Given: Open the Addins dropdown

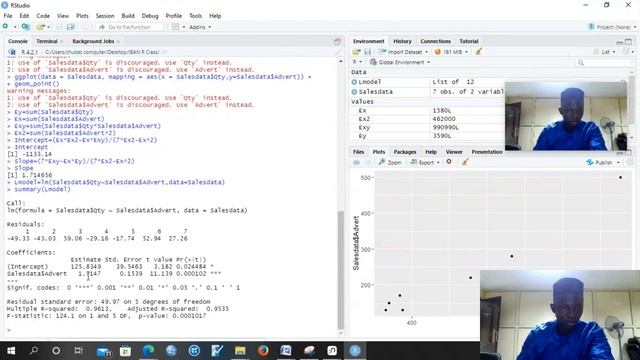Looking at the screenshot, I should coord(200,27).
